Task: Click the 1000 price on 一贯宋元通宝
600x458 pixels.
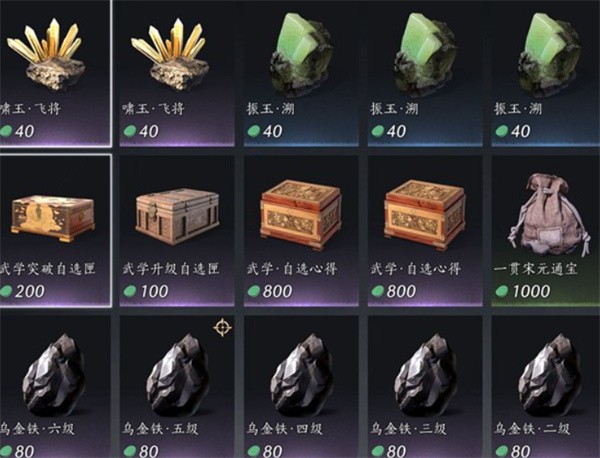Action: click(531, 292)
